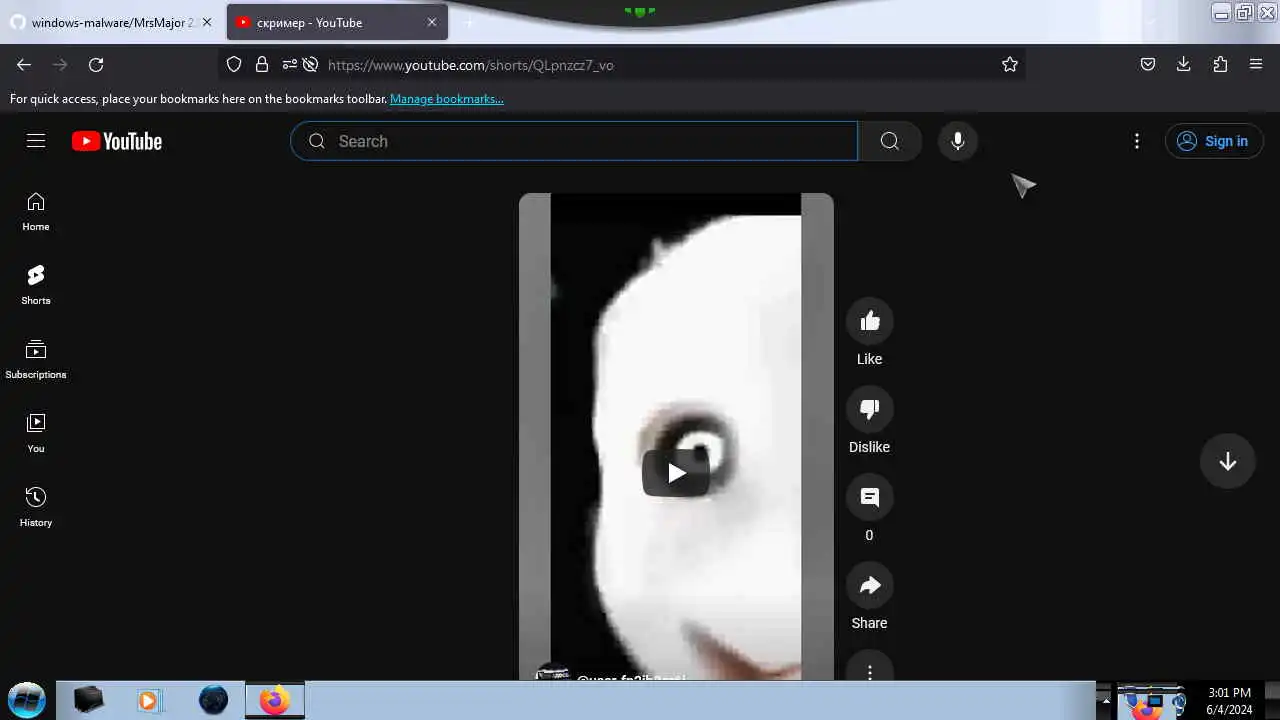Open Firefox downloads panel
Viewport: 1280px width, 720px height.
1184,64
